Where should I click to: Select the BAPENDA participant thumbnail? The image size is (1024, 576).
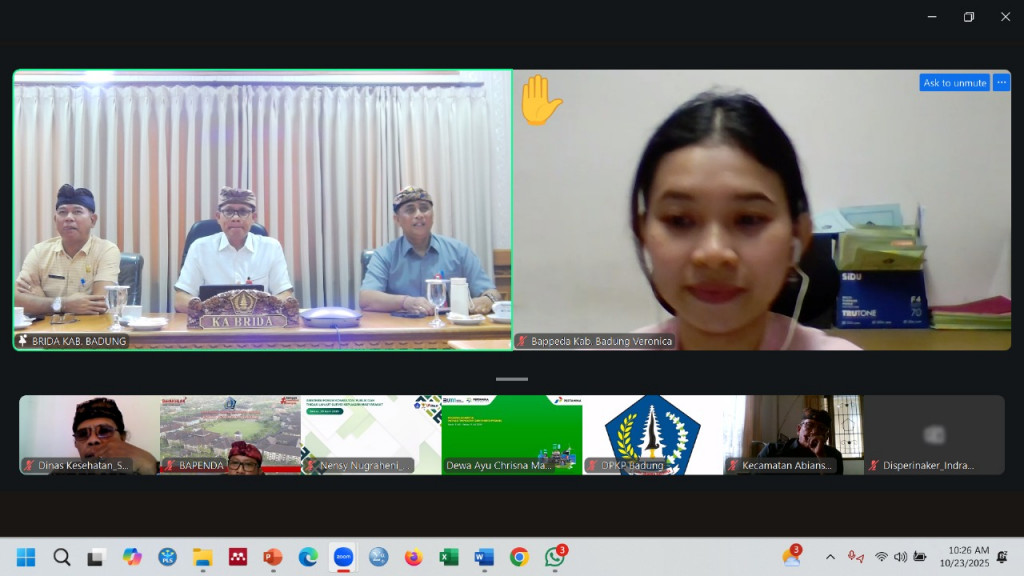(x=230, y=434)
